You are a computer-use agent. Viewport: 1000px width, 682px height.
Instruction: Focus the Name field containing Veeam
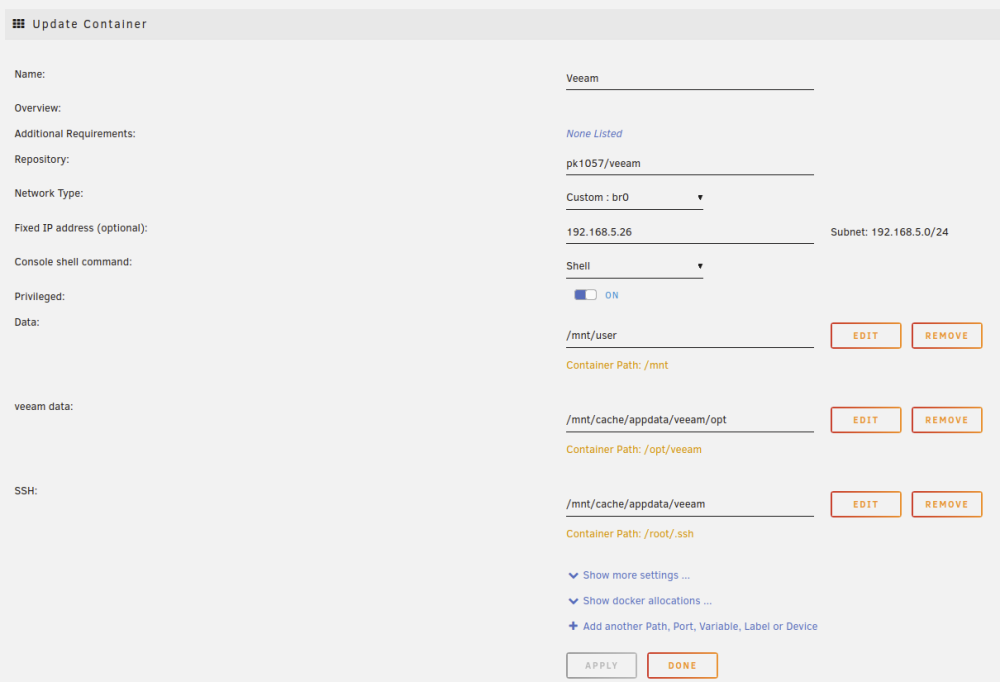click(689, 78)
